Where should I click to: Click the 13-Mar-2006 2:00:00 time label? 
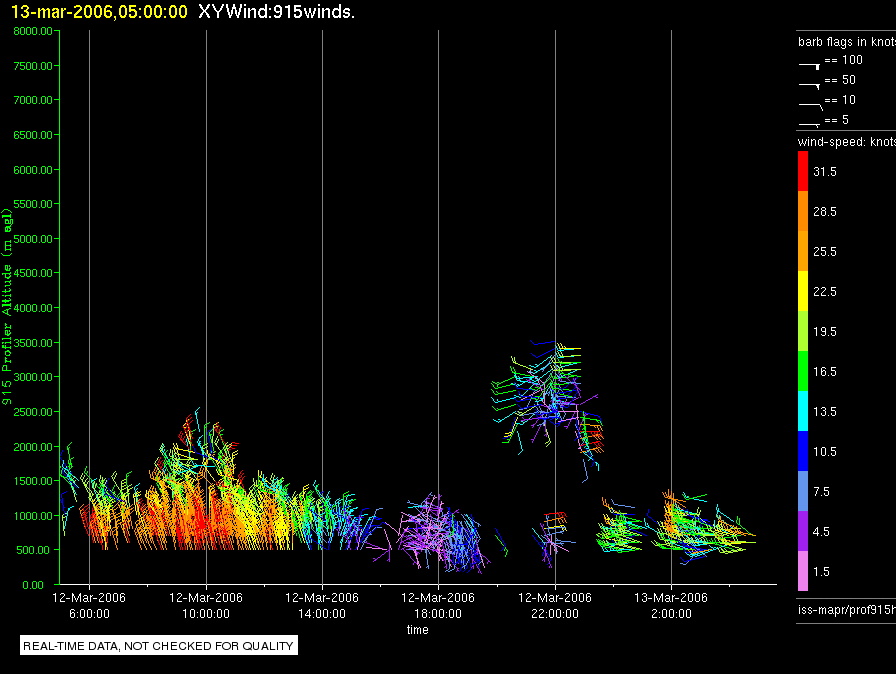tap(671, 605)
